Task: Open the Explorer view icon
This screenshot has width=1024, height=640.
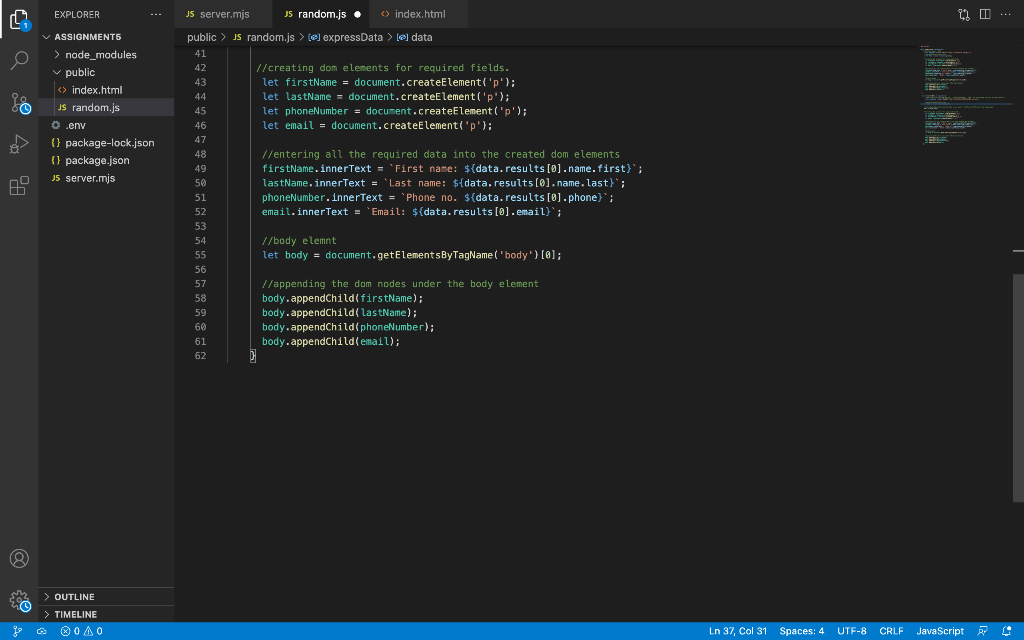Action: point(19,18)
